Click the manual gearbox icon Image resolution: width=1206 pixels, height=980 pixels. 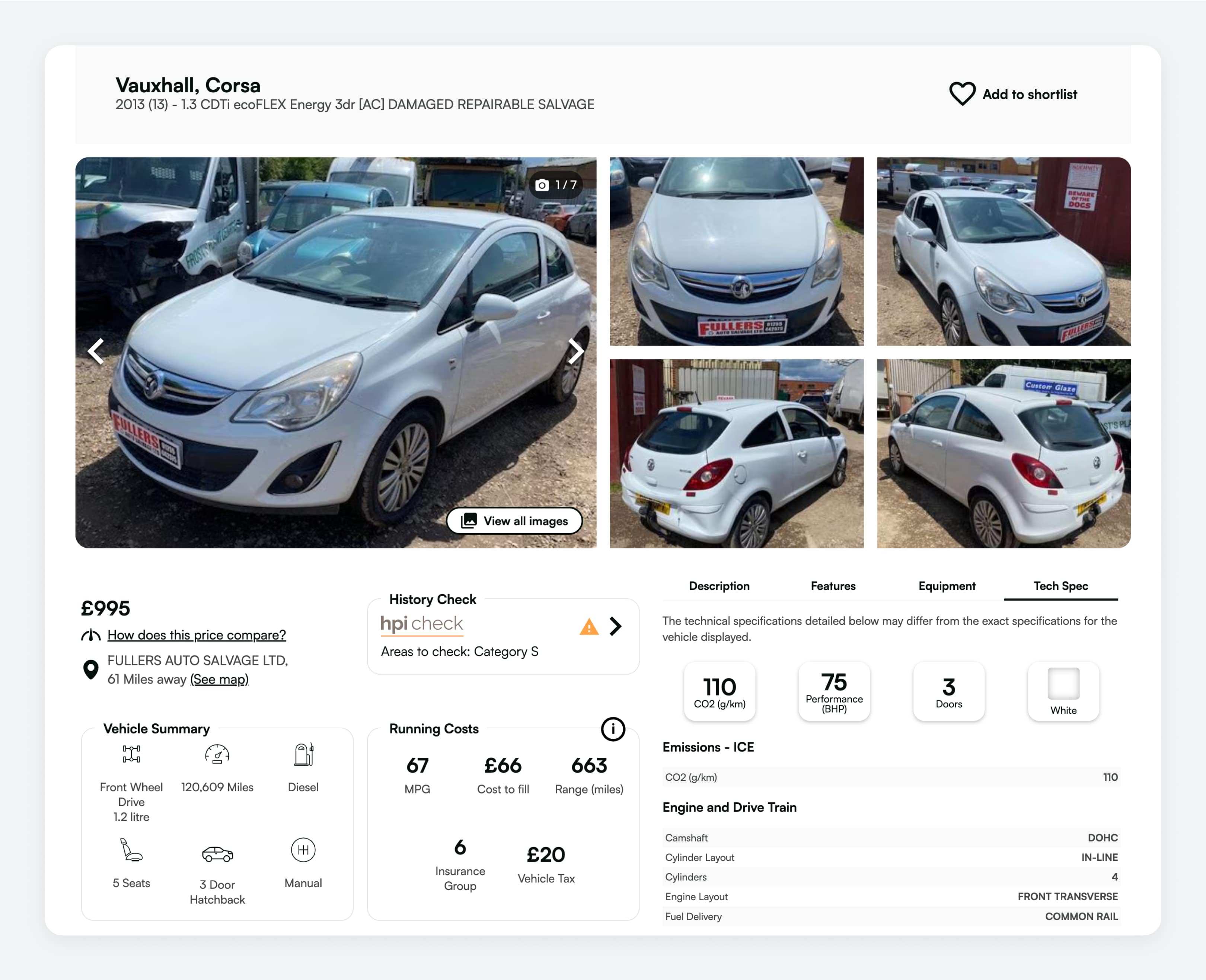pyautogui.click(x=303, y=850)
